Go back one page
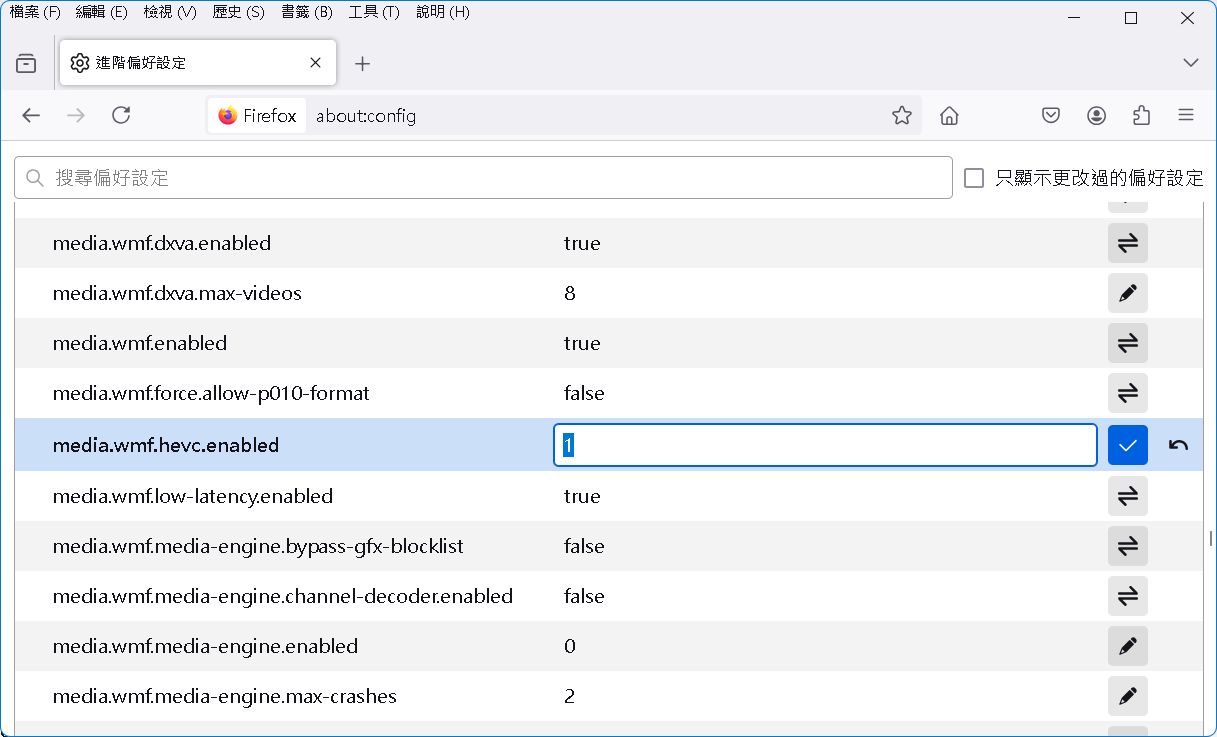Viewport: 1217px width, 737px height. point(31,115)
